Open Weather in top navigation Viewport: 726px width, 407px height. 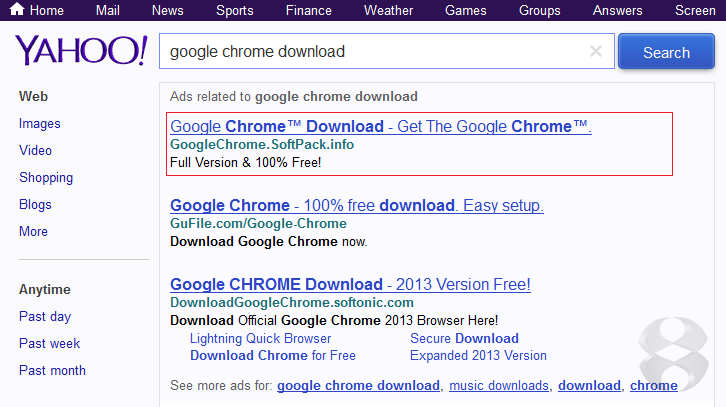(388, 10)
